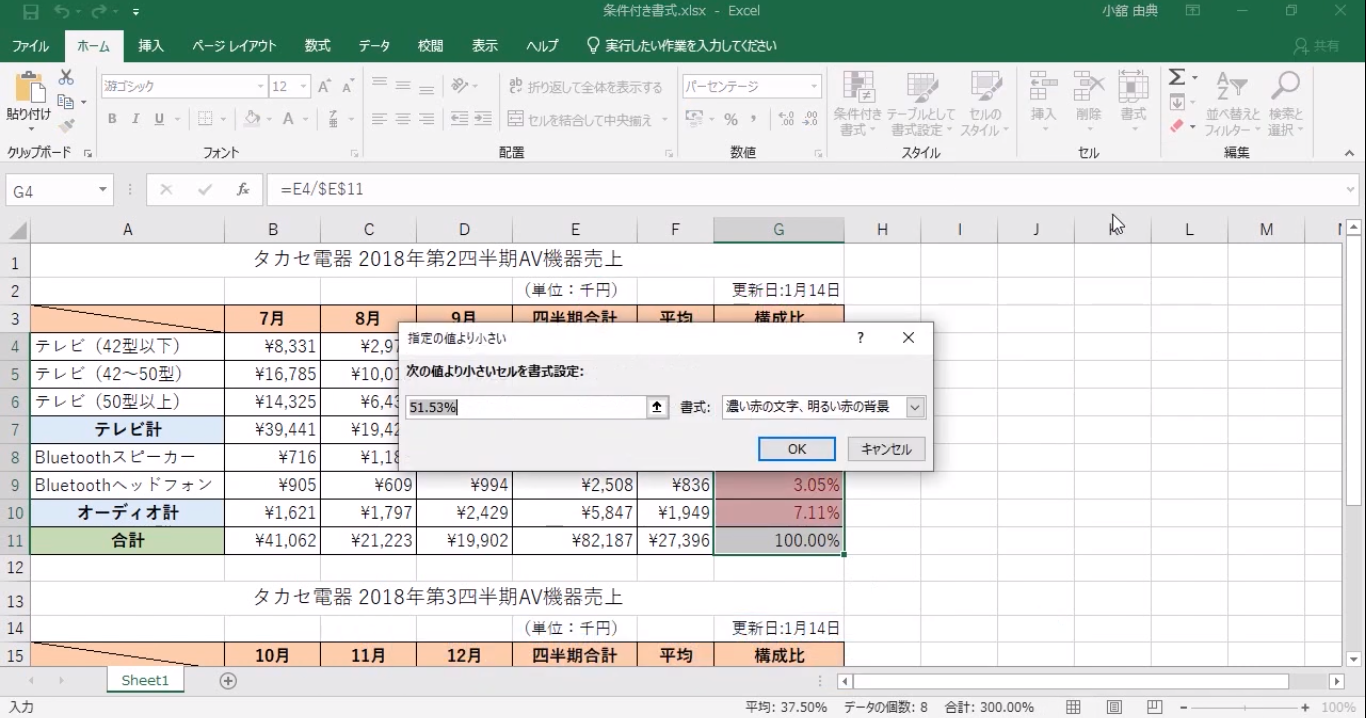Open 条件付き書式 (Conditional Formatting)
1366x718 pixels.
point(857,104)
